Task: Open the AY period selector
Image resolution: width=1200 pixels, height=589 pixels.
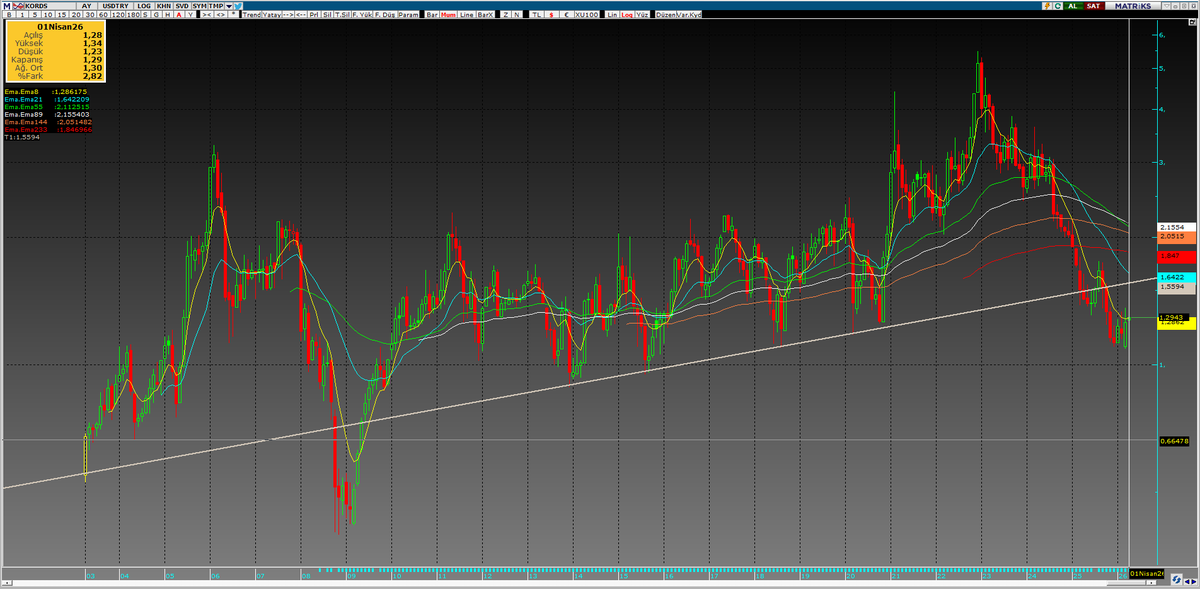Action: (x=86, y=6)
